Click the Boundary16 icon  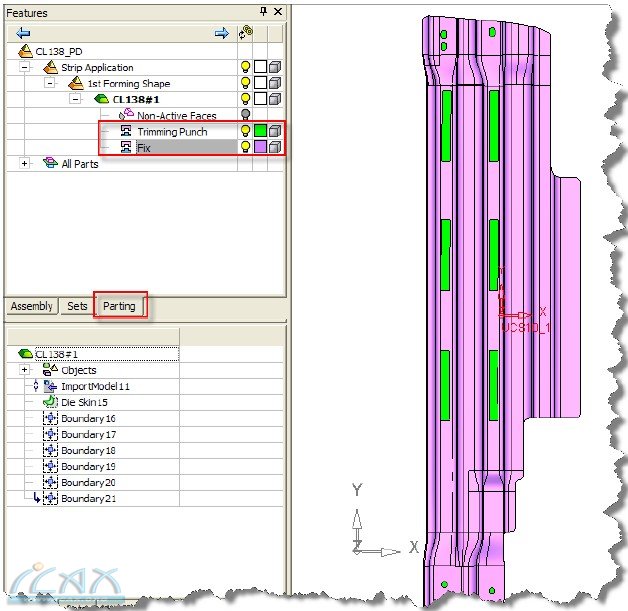[x=50, y=418]
